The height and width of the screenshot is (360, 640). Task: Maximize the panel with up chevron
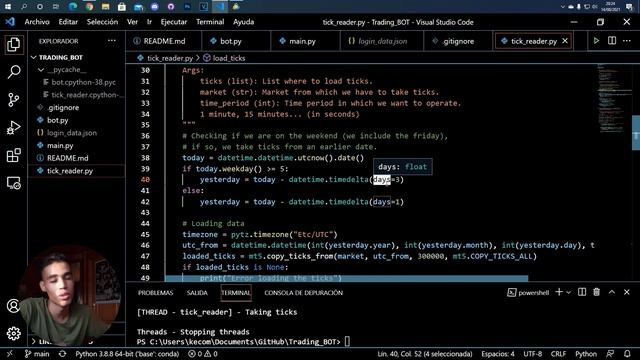612,292
